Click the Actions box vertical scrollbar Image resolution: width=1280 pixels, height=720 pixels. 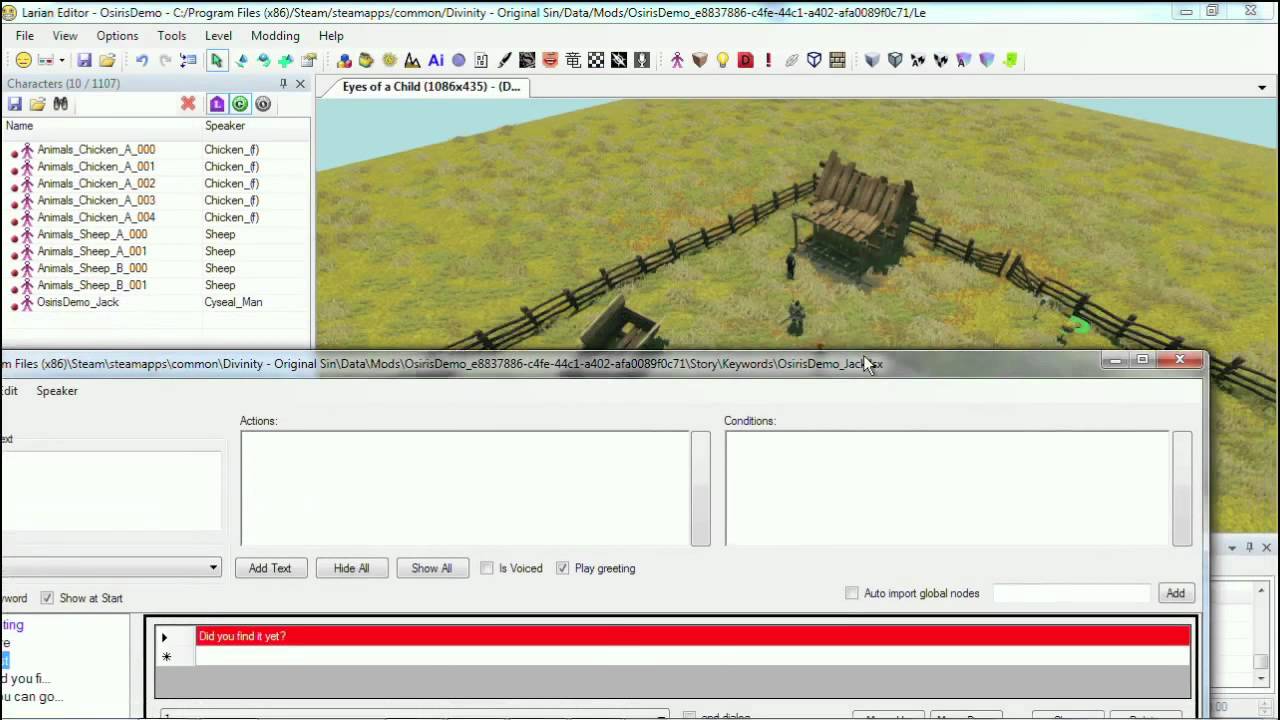[700, 488]
